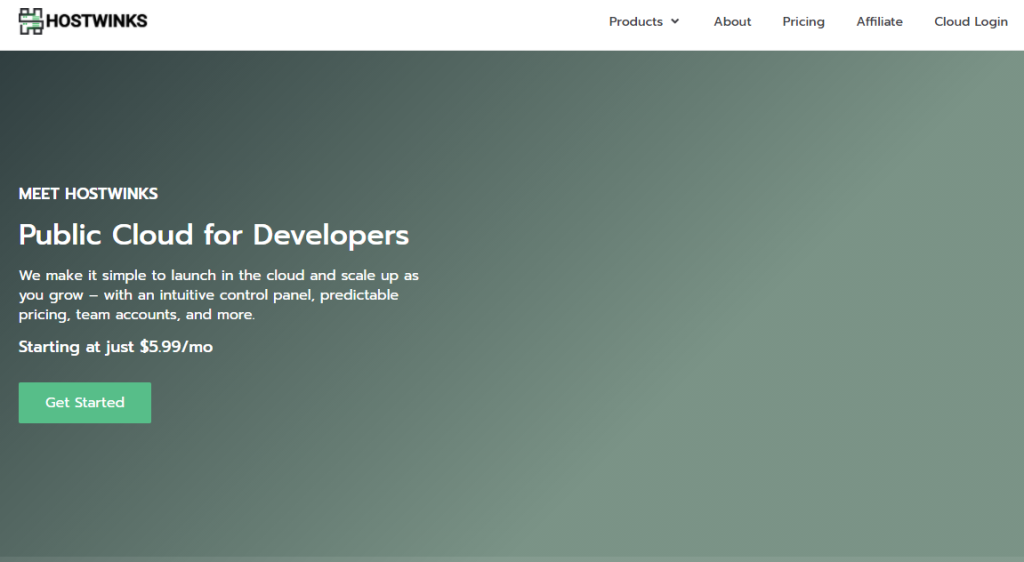Visit the Affiliate page
Viewport: 1024px width, 562px height.
(x=879, y=22)
